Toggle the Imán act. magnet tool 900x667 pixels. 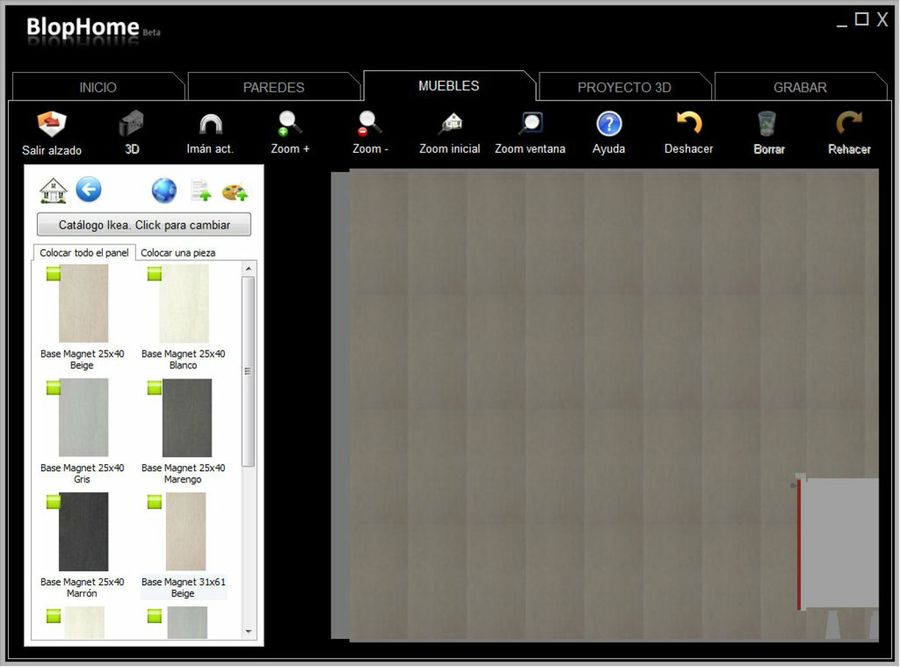210,125
